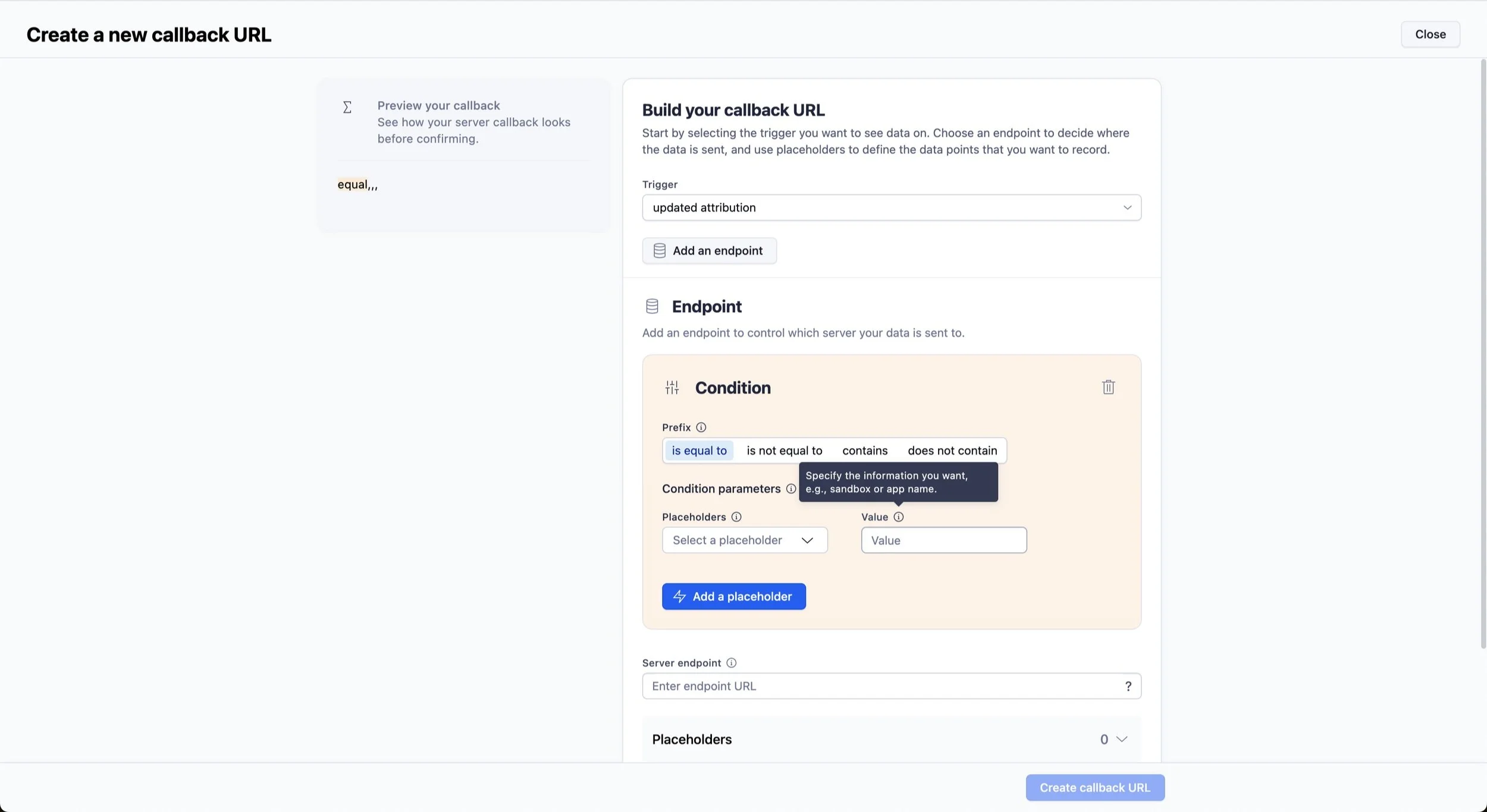Click the database icon beside Endpoint heading
This screenshot has height=812, width=1487.
pyautogui.click(x=652, y=306)
